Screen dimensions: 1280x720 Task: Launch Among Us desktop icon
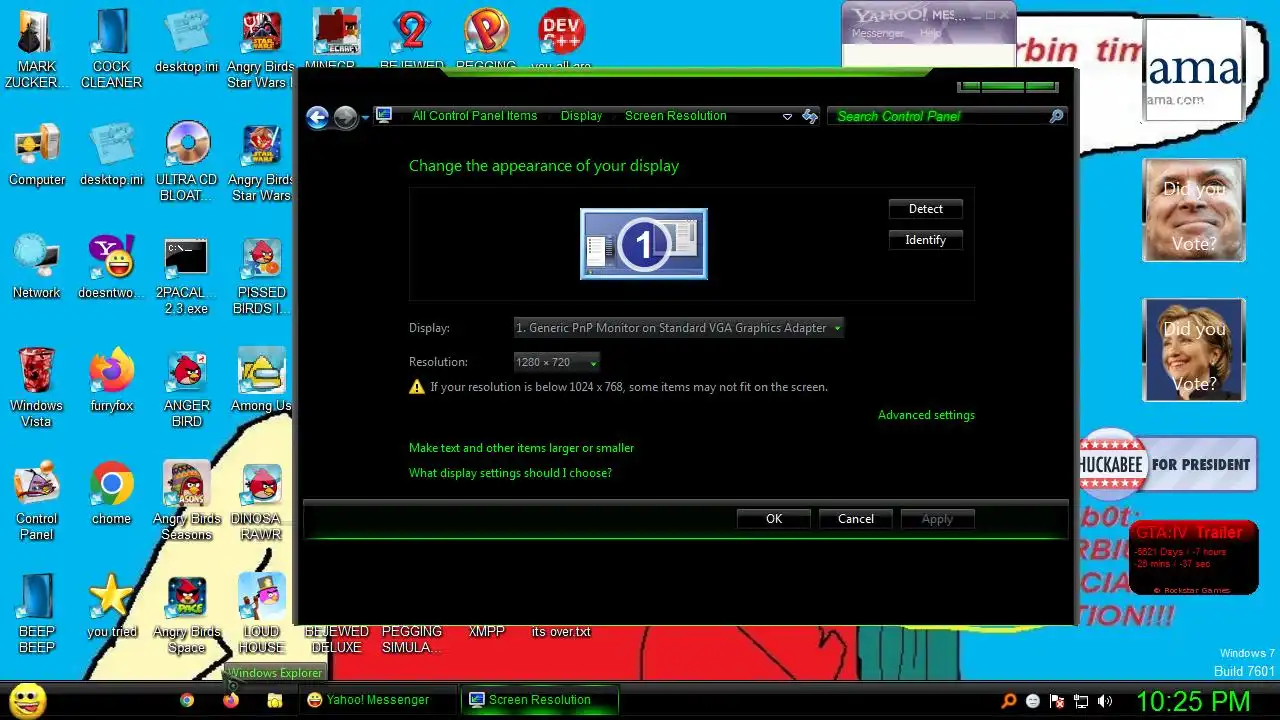tap(262, 380)
